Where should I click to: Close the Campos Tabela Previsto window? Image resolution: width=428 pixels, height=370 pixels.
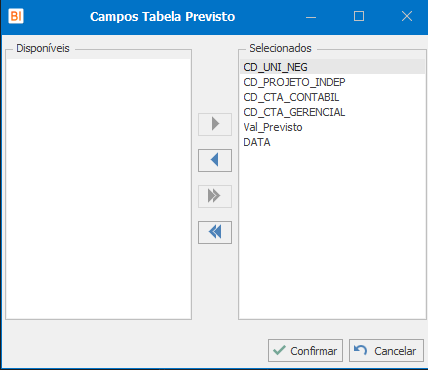pyautogui.click(x=407, y=16)
